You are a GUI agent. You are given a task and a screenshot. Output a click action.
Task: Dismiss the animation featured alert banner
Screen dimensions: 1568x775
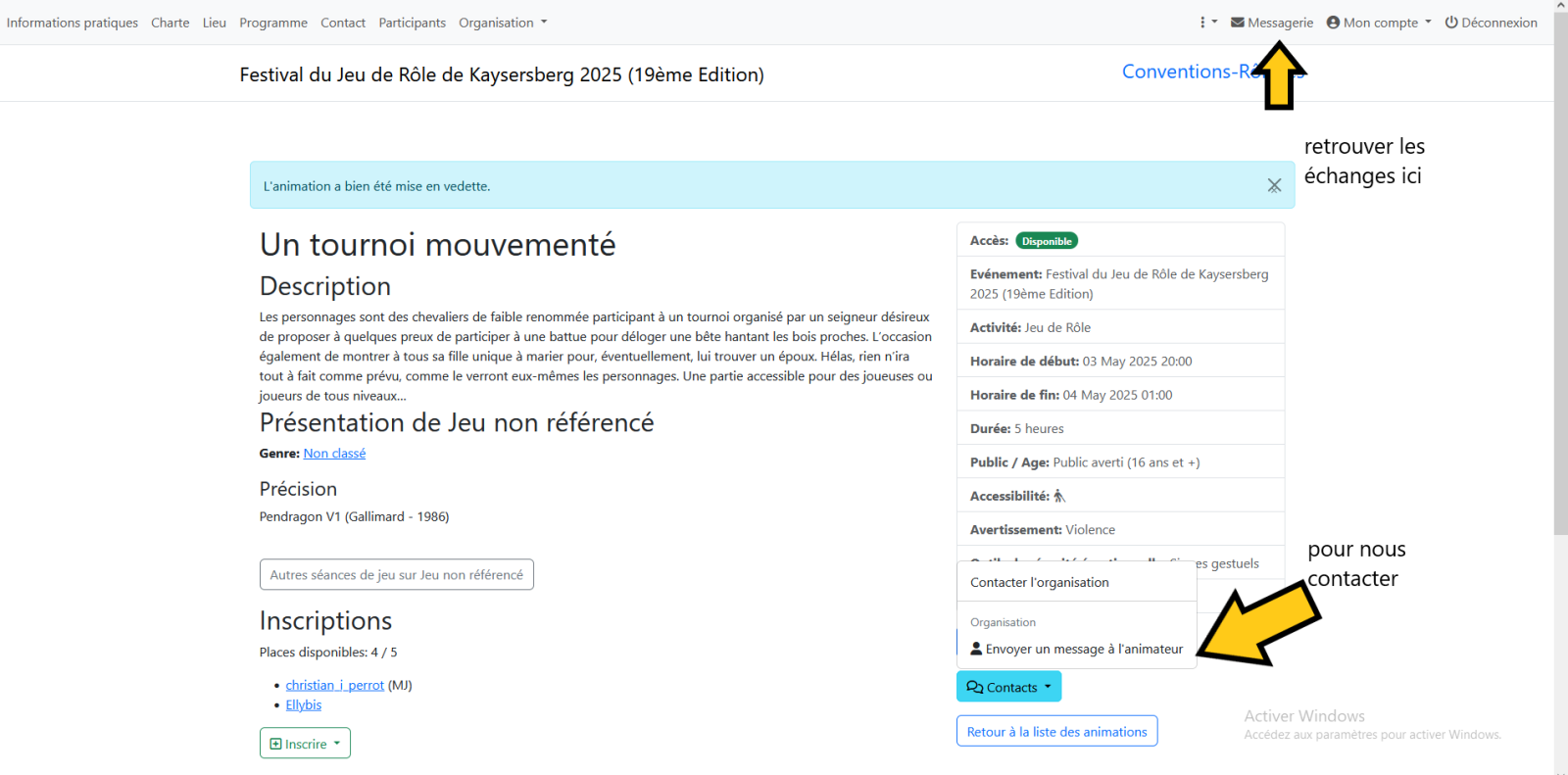point(1274,185)
